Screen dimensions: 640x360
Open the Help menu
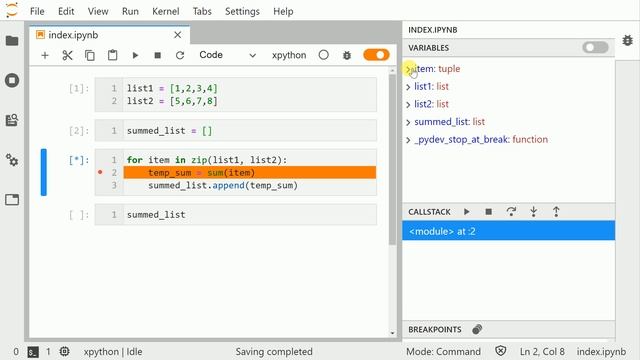click(x=283, y=11)
